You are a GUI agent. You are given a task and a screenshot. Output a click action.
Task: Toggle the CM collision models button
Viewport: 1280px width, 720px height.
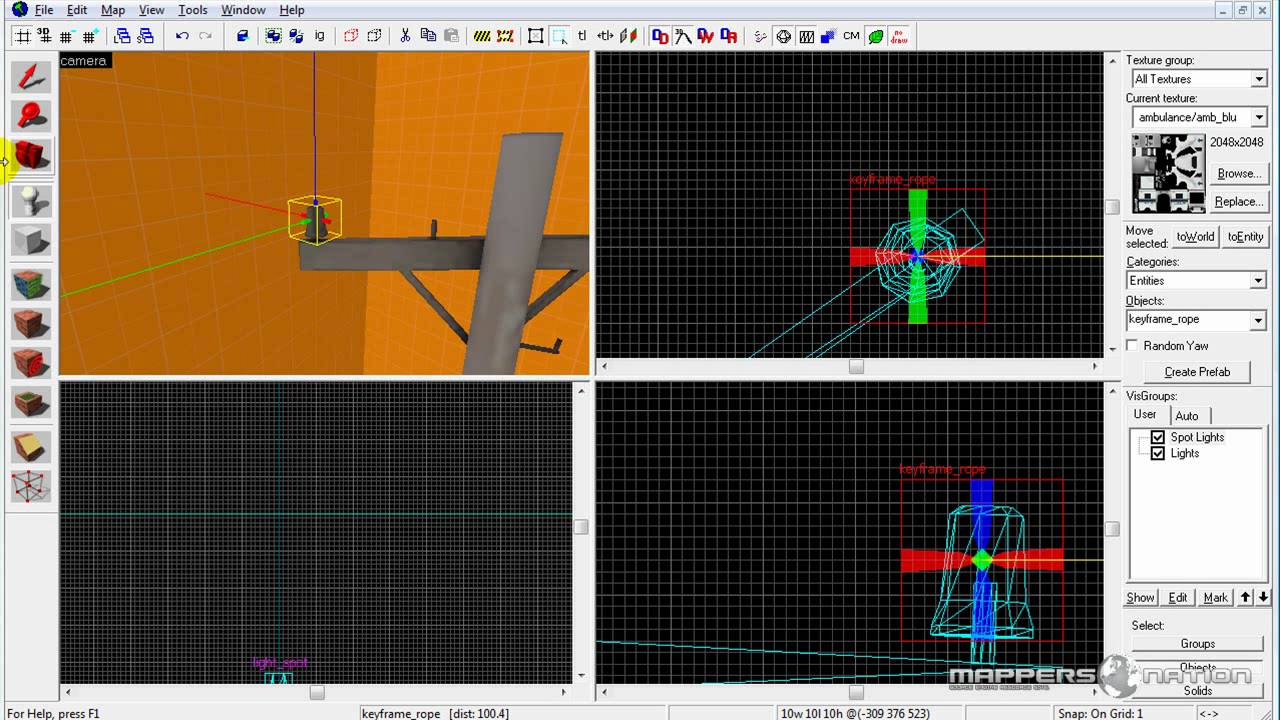851,36
